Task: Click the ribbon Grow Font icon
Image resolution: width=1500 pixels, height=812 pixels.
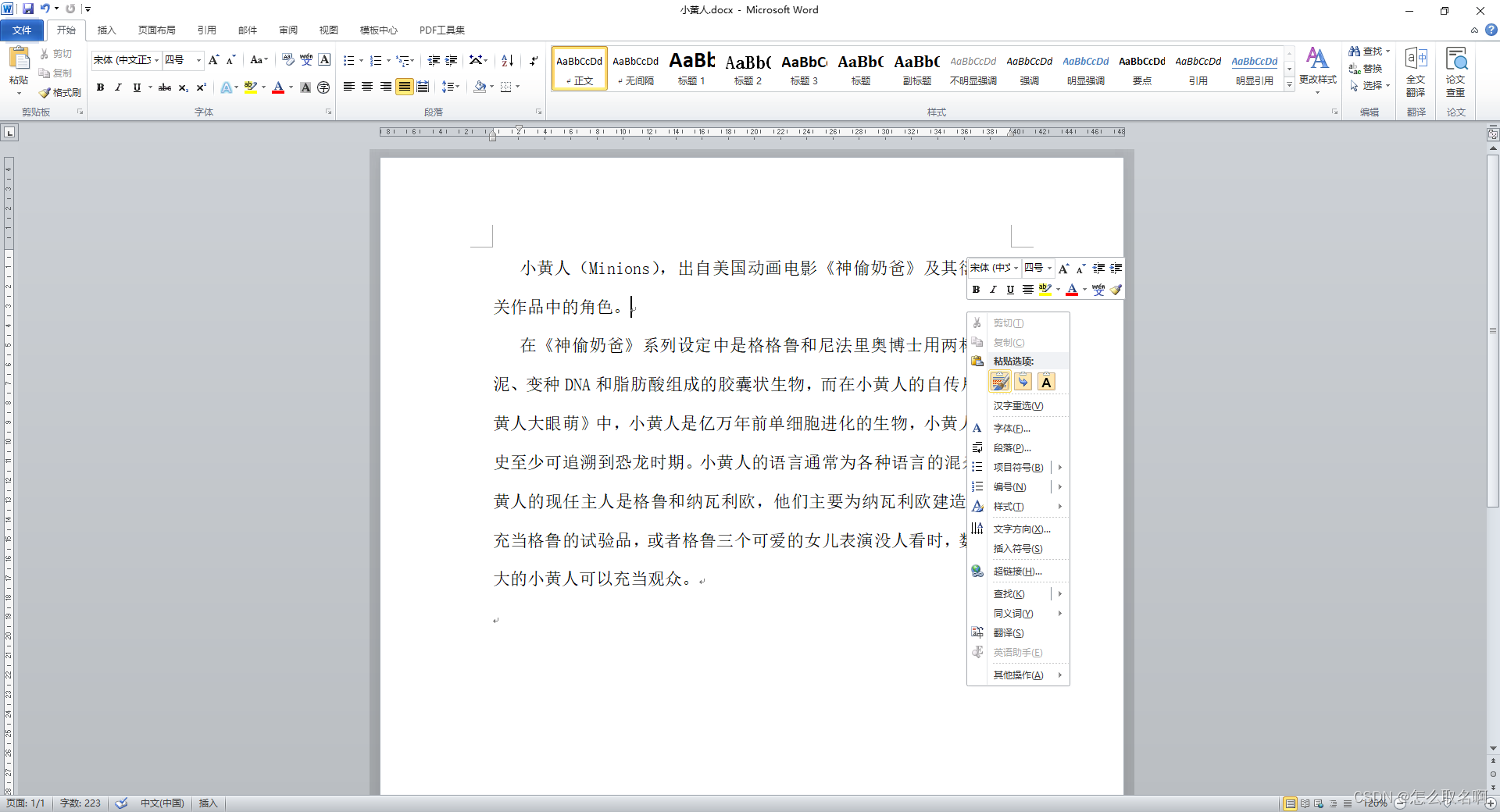Action: click(x=213, y=60)
